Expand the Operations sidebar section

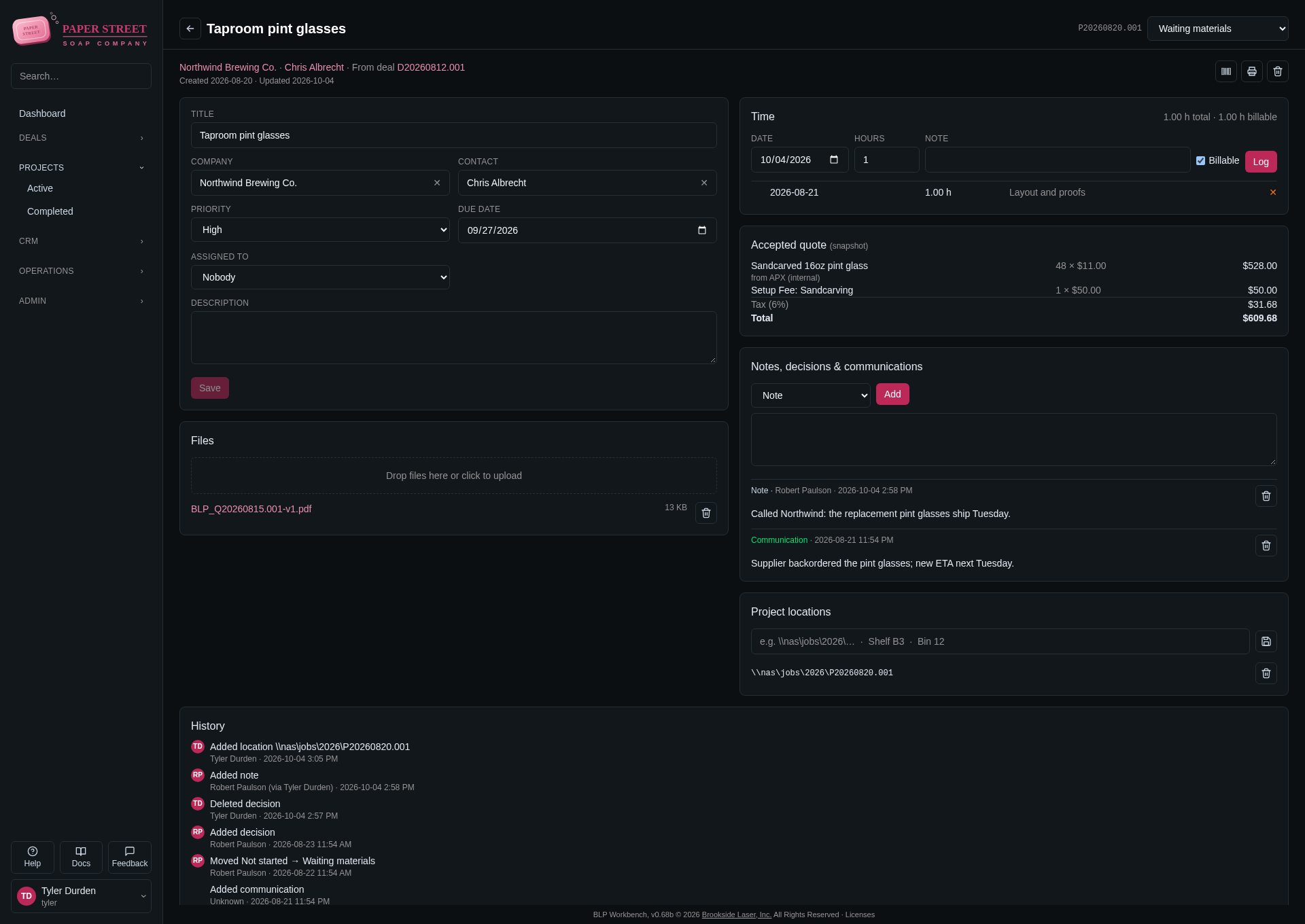[81, 271]
